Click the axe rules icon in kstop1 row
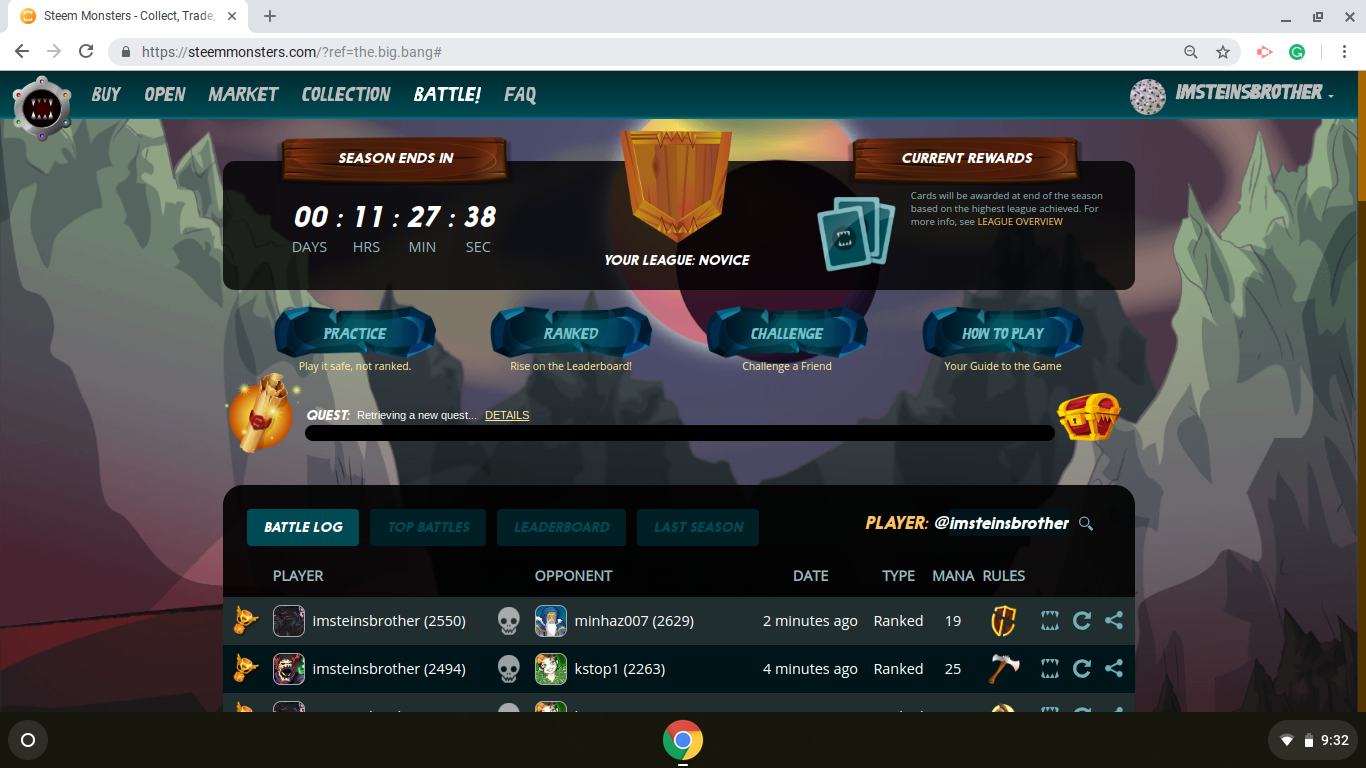The height and width of the screenshot is (768, 1366). pyautogui.click(x=1004, y=669)
